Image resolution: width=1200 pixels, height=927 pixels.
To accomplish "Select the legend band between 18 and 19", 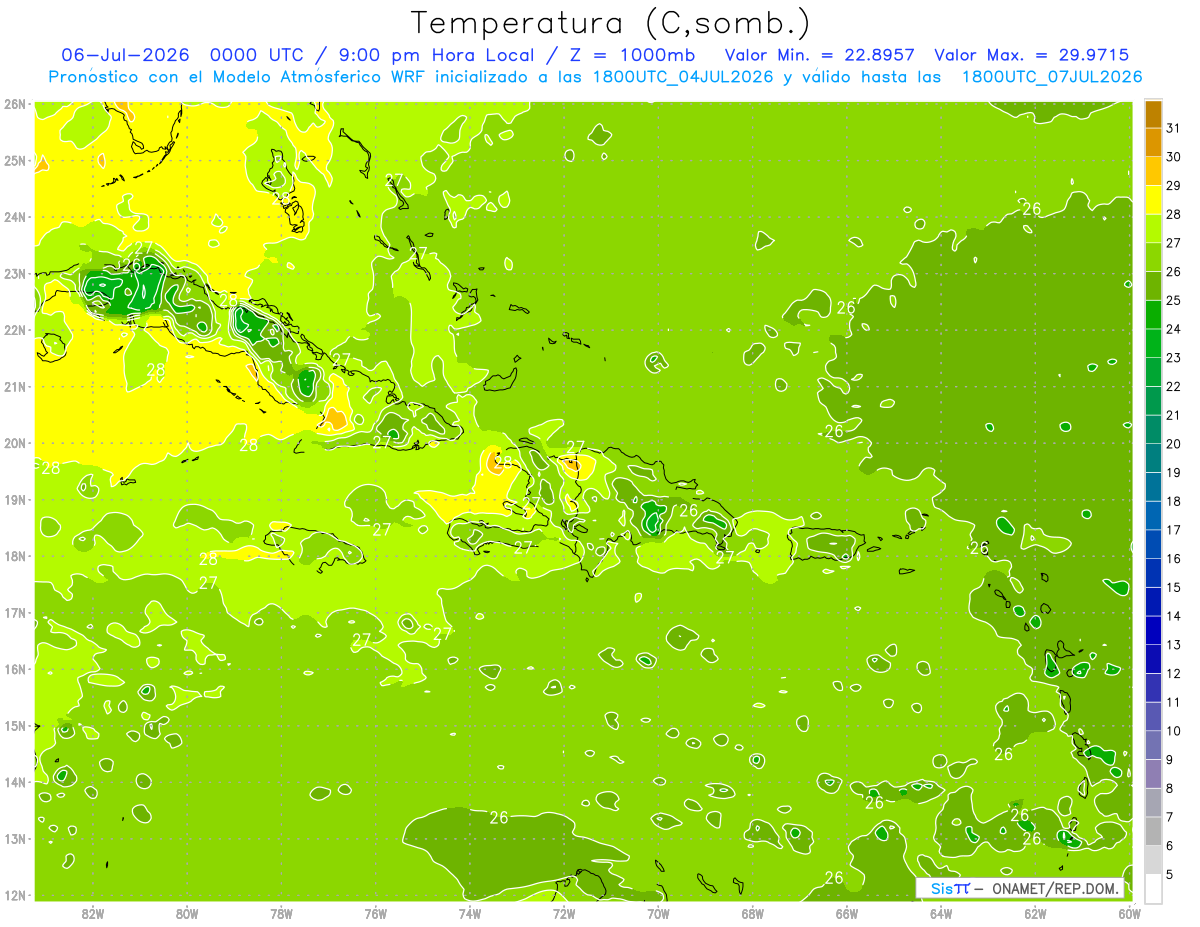I will (1153, 486).
